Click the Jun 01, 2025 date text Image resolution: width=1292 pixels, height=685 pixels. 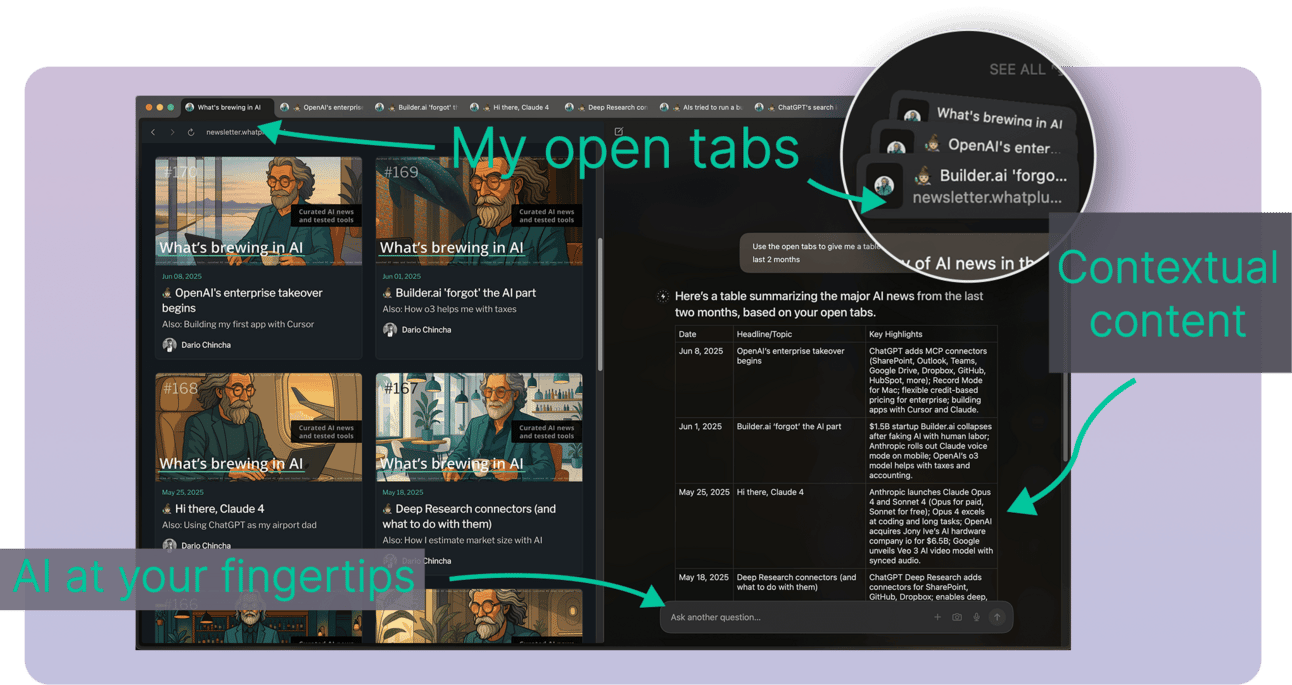point(402,276)
